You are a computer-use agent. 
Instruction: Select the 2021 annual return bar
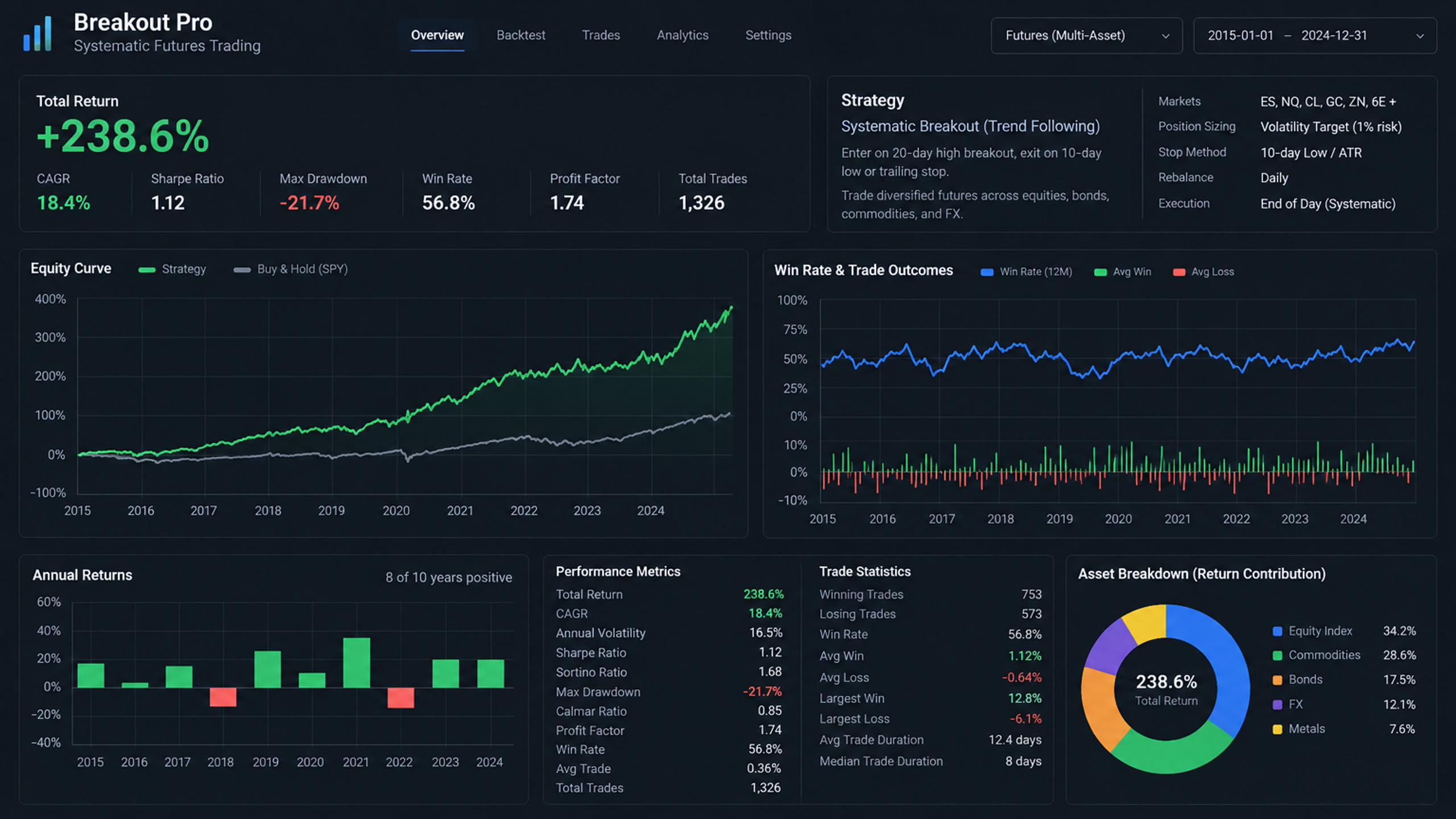coord(357,663)
